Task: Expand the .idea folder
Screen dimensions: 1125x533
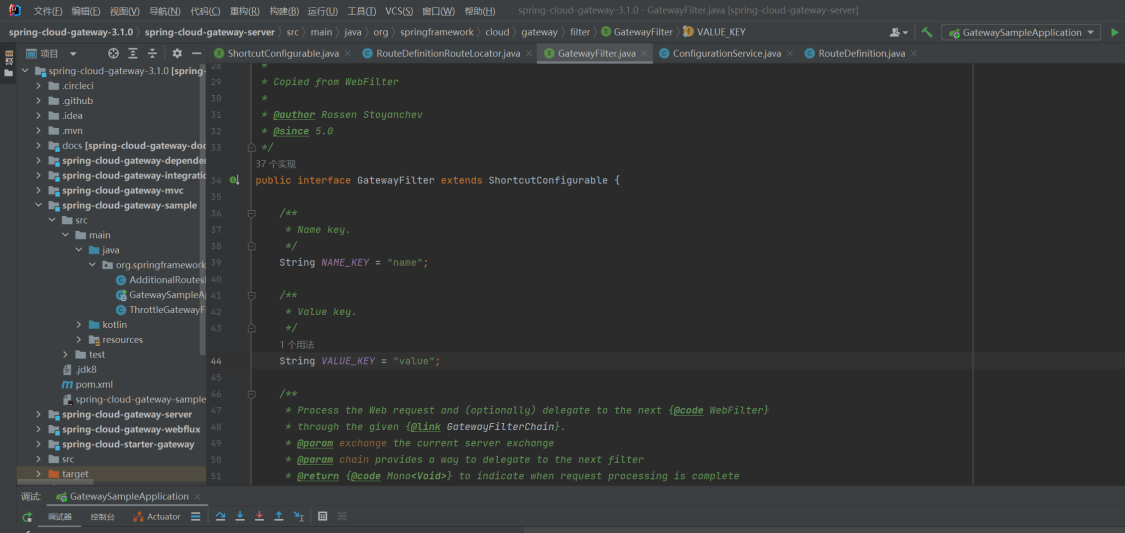Action: (x=39, y=116)
